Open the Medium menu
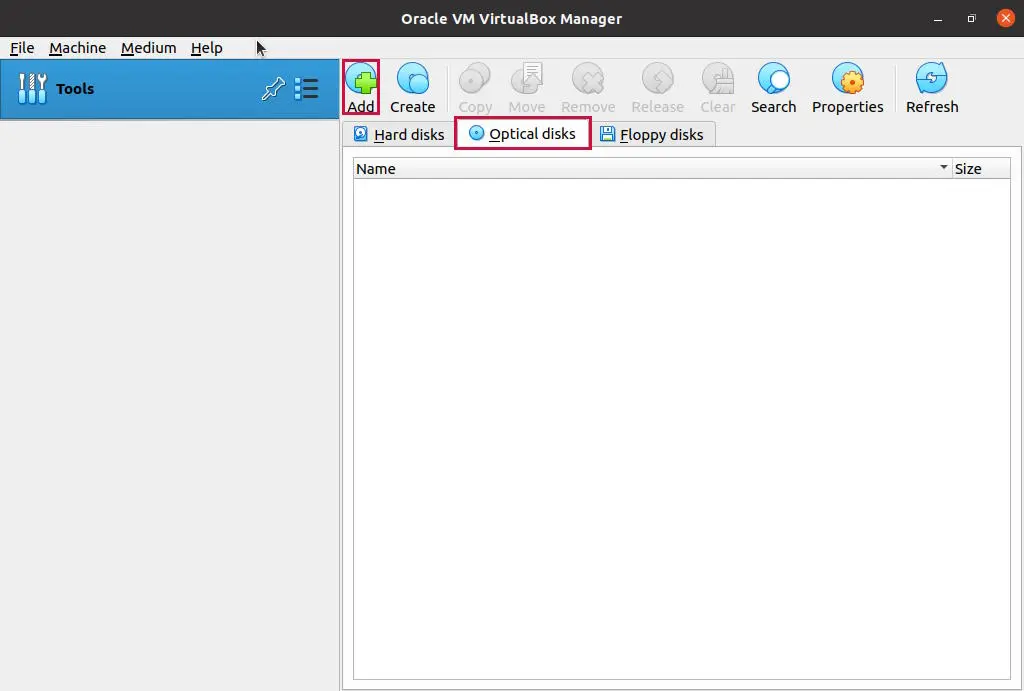The height and width of the screenshot is (691, 1024). [x=148, y=48]
